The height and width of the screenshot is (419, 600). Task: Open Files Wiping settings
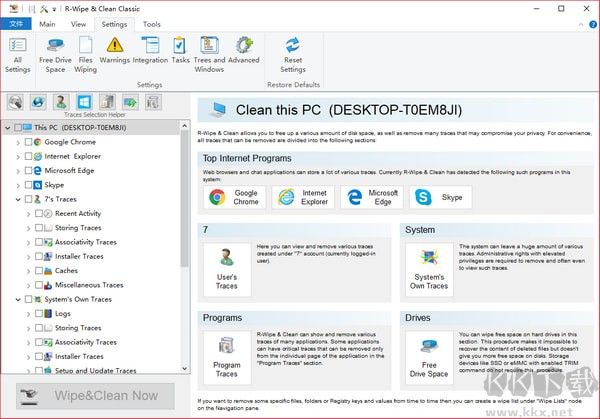click(x=85, y=55)
